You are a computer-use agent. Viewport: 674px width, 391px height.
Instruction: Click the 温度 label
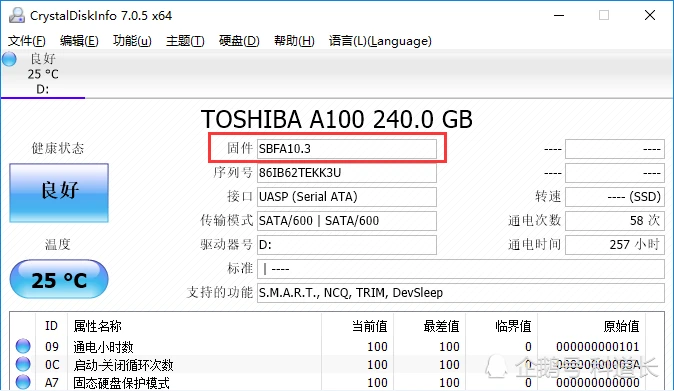[x=58, y=245]
